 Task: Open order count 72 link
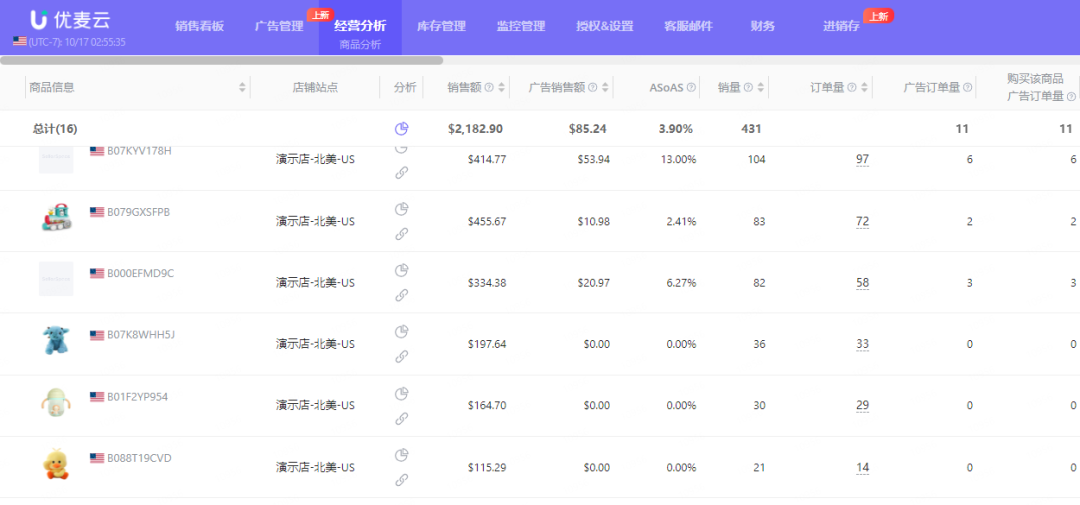(862, 221)
